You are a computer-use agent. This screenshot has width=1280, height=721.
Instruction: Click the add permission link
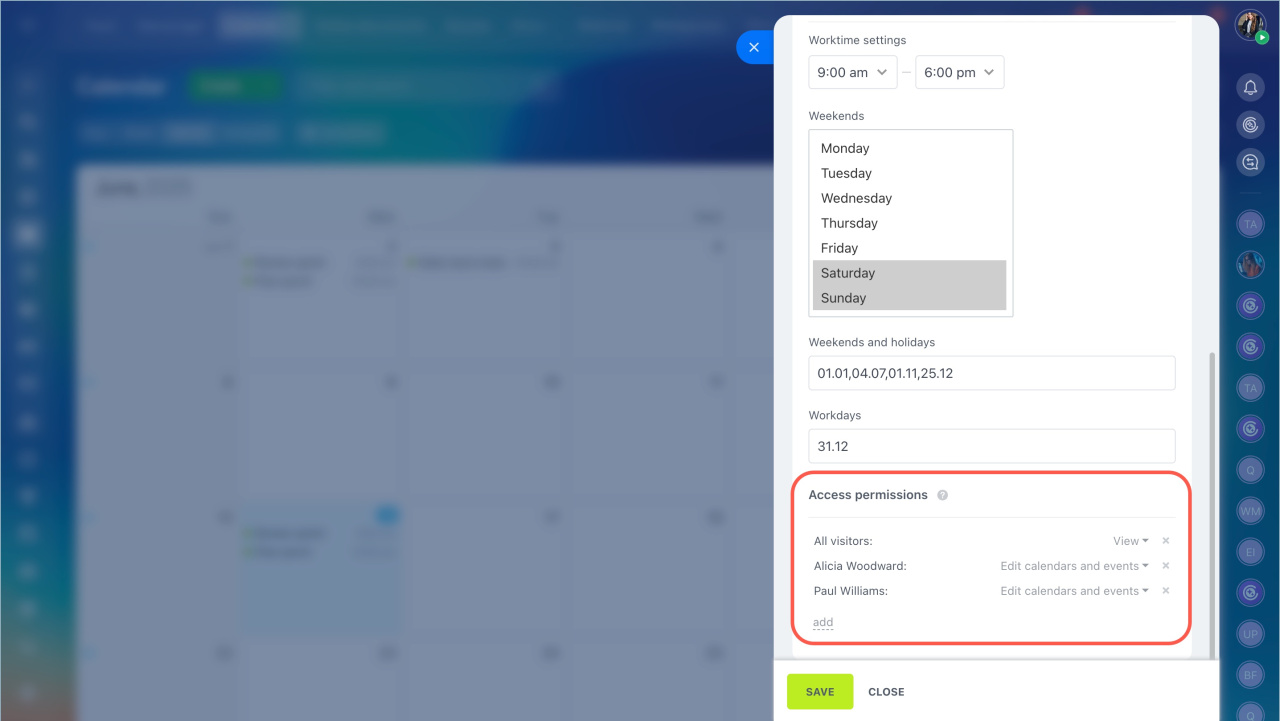pos(822,622)
